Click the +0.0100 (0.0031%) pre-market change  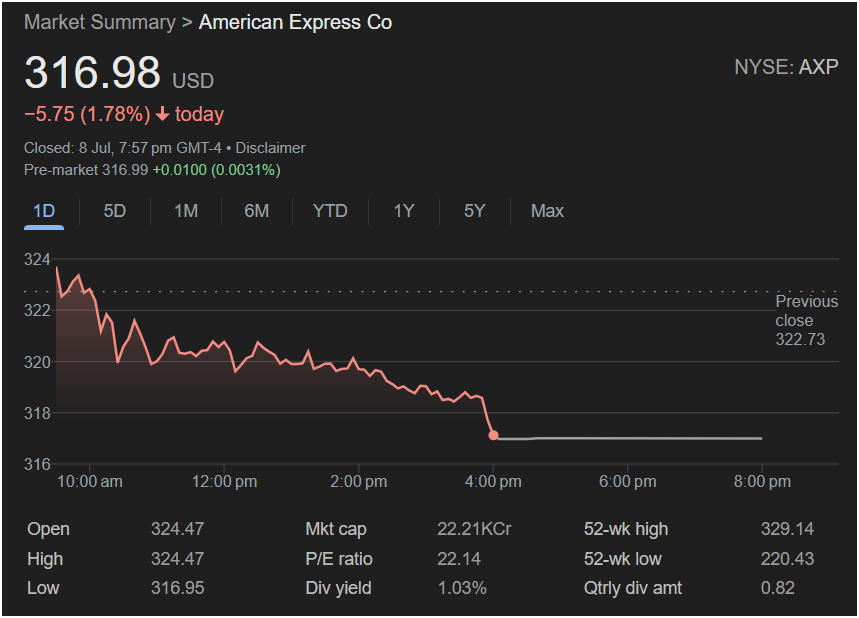coord(216,170)
